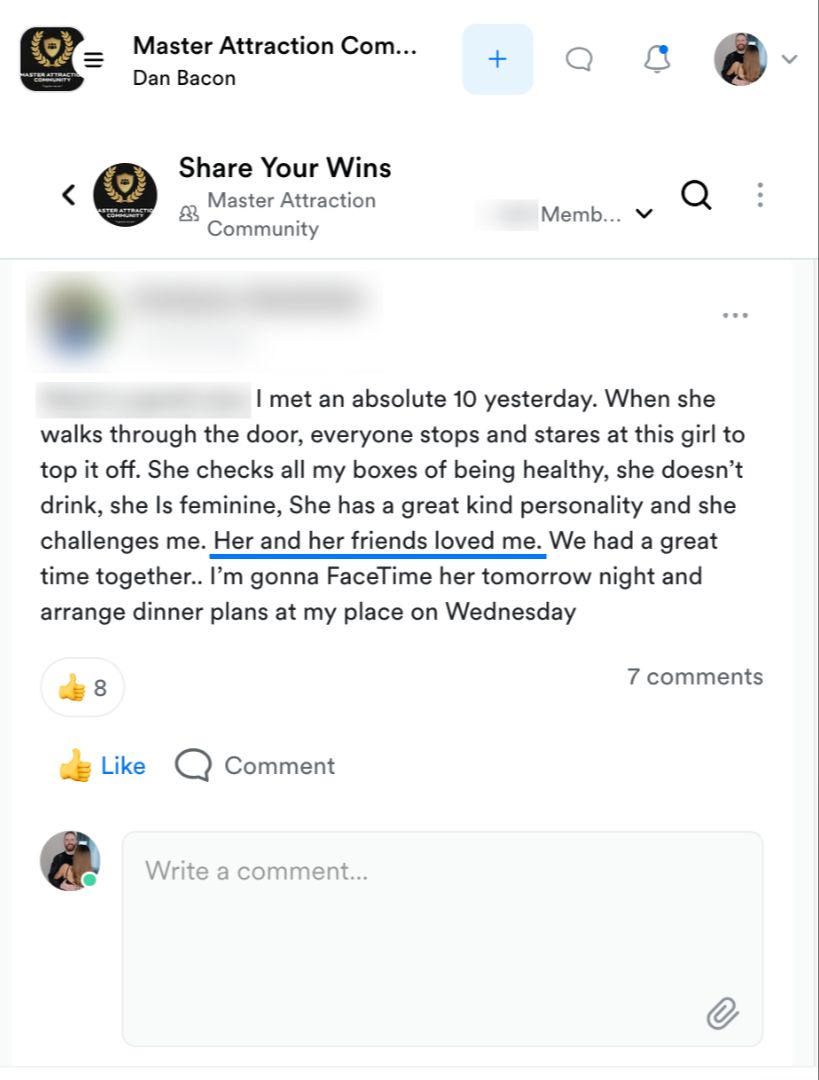The height and width of the screenshot is (1080, 819).
Task: Click into the Write a comment field
Action: pos(440,930)
